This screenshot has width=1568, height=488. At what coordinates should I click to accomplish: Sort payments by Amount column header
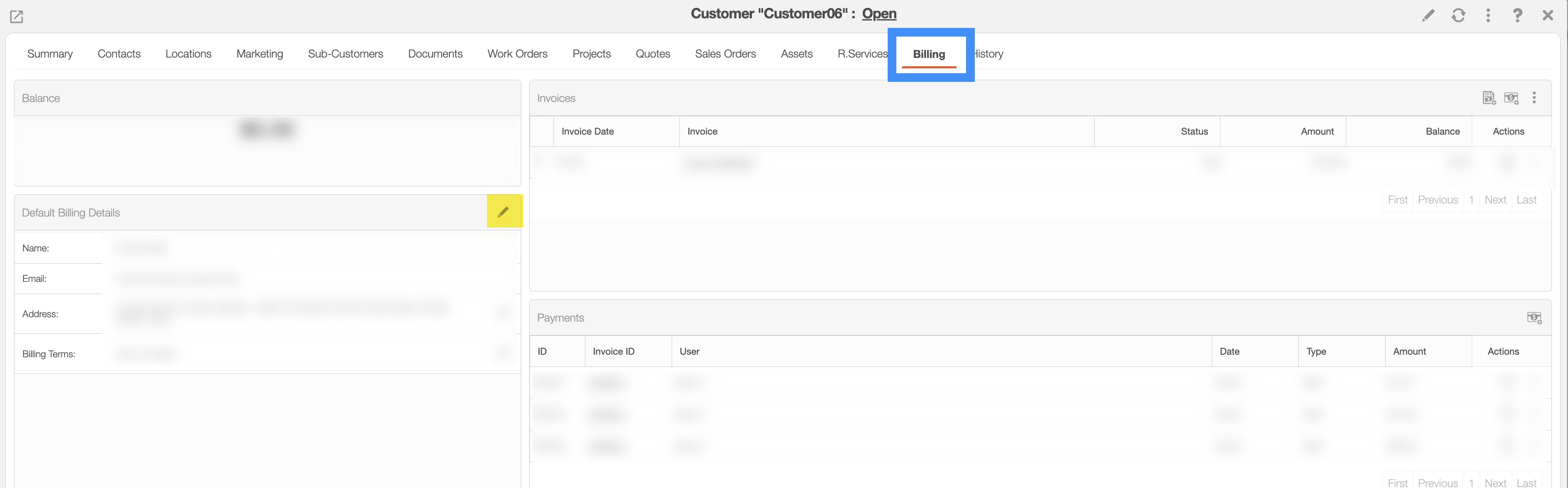click(1409, 352)
